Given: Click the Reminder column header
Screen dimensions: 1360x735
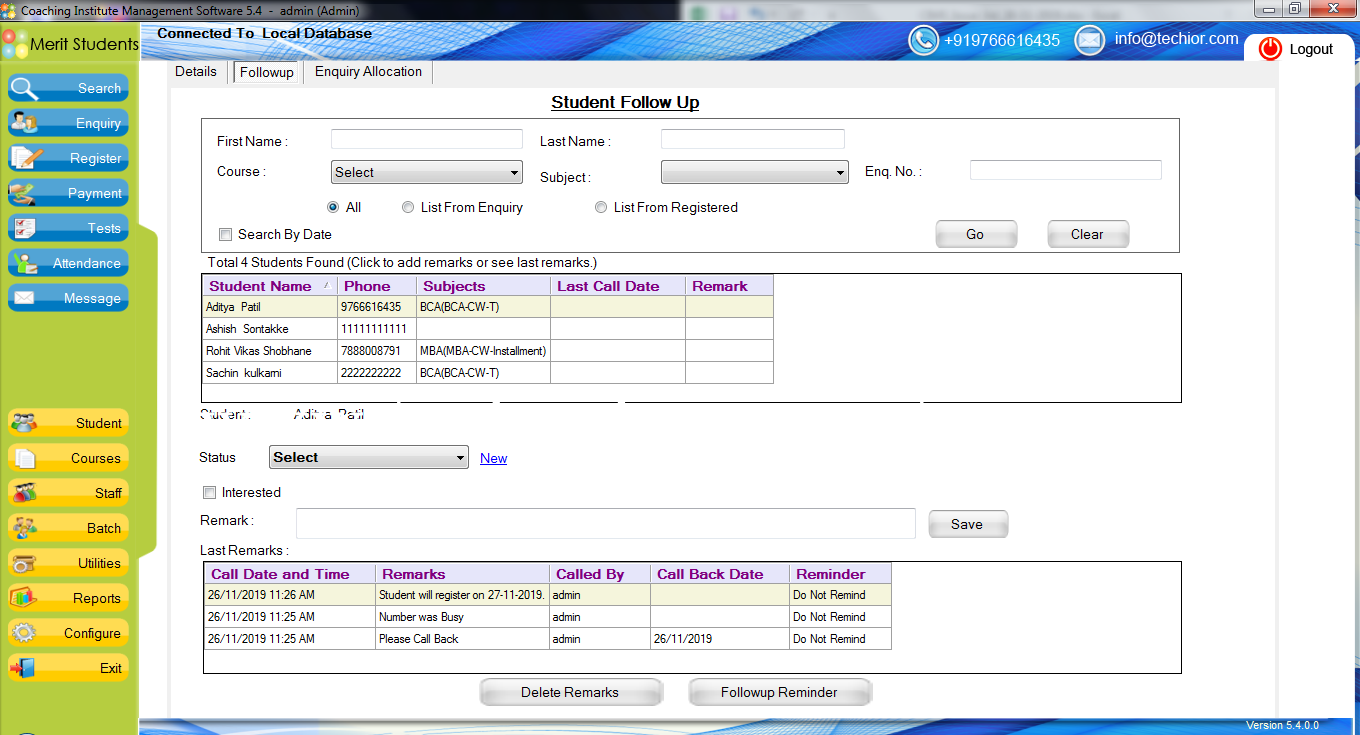Looking at the screenshot, I should pyautogui.click(x=839, y=574).
